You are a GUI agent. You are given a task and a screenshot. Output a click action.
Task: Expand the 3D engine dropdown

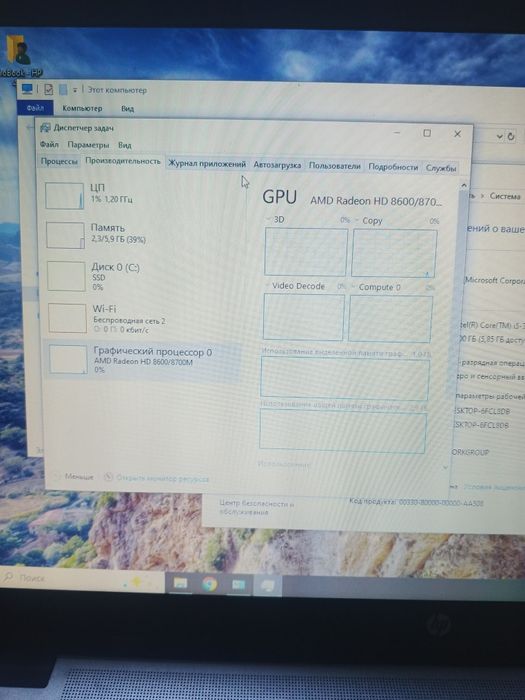pyautogui.click(x=268, y=219)
